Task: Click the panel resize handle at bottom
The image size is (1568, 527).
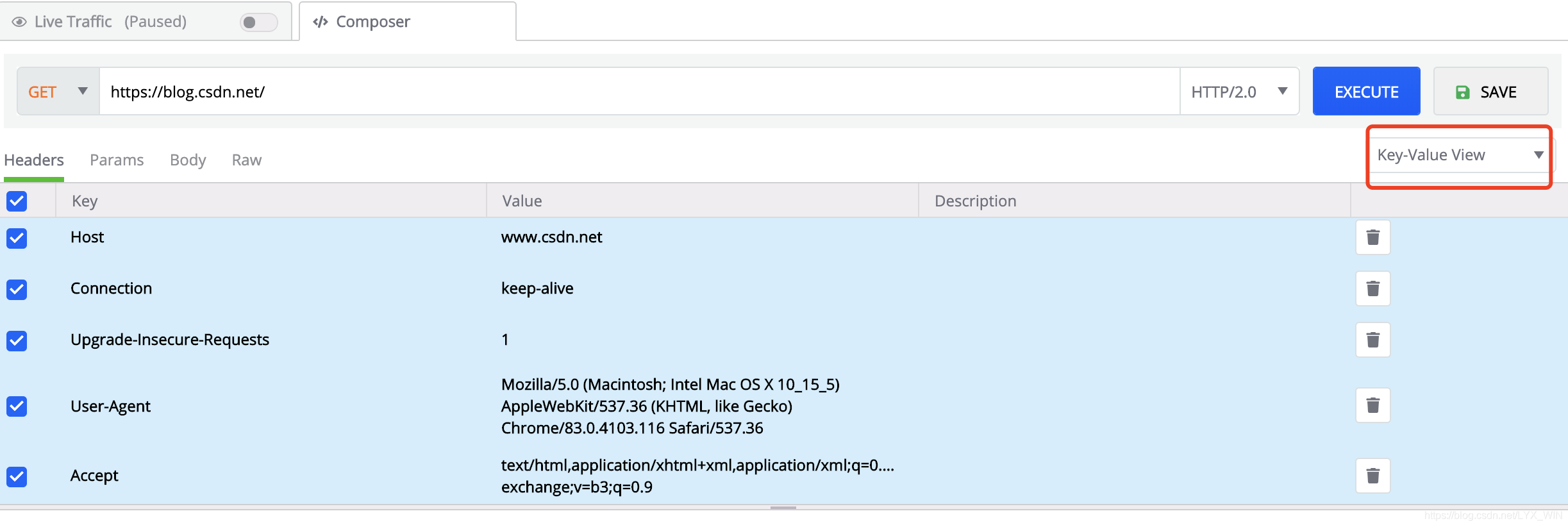Action: (783, 508)
